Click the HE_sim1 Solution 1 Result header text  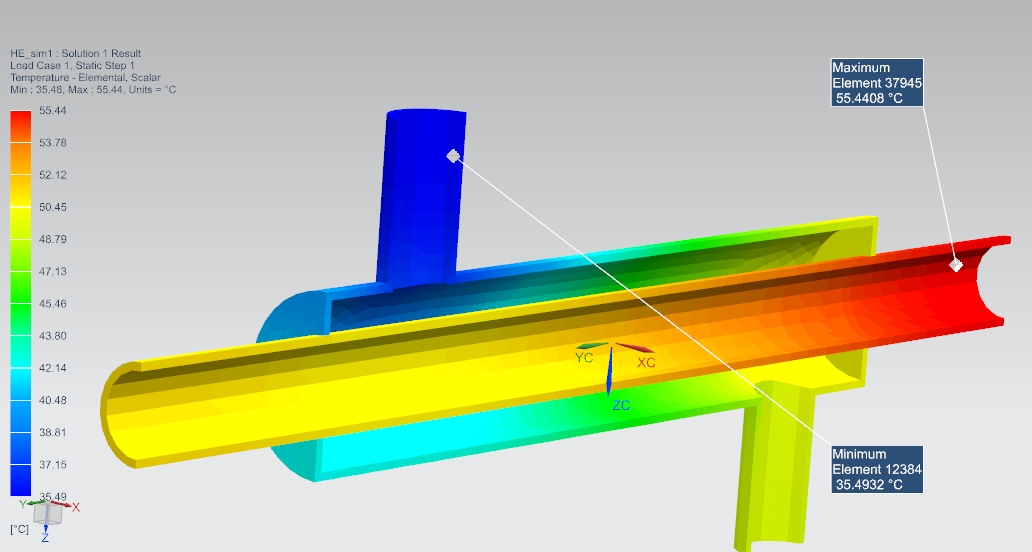pos(75,53)
